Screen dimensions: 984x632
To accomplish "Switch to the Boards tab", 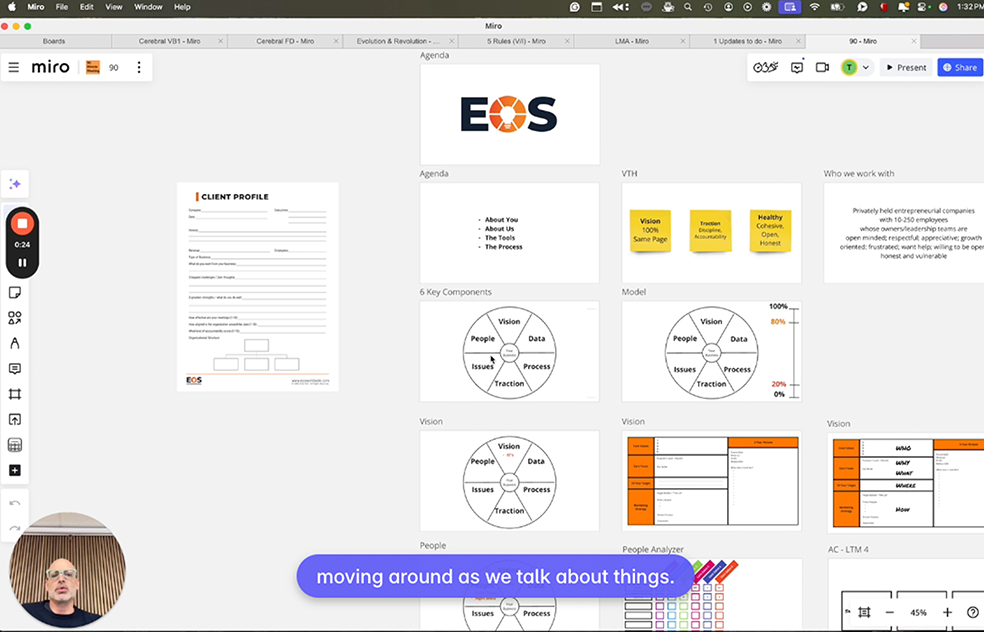I will (x=55, y=41).
